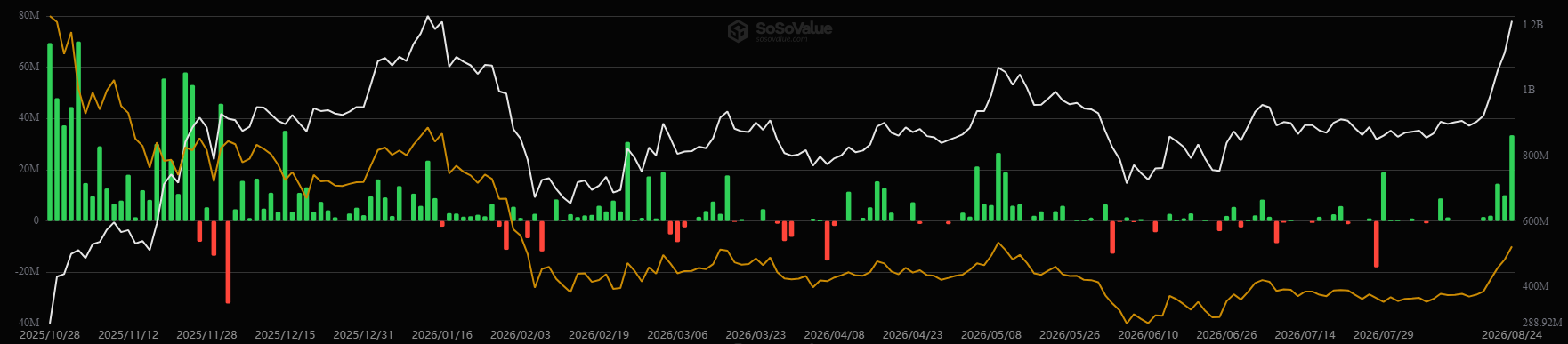Click the 60M left axis value
This screenshot has width=1568, height=344.
tap(28, 67)
